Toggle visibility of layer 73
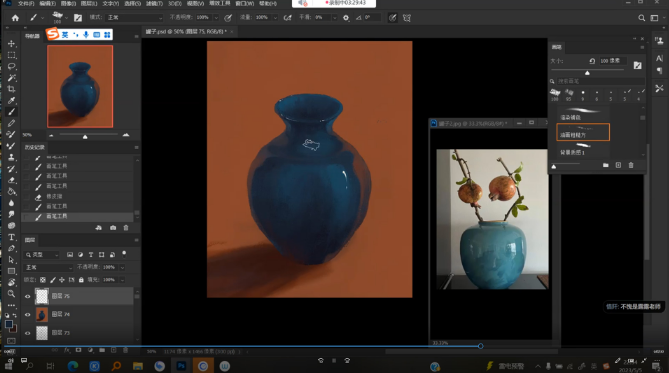The image size is (669, 373). coord(28,333)
